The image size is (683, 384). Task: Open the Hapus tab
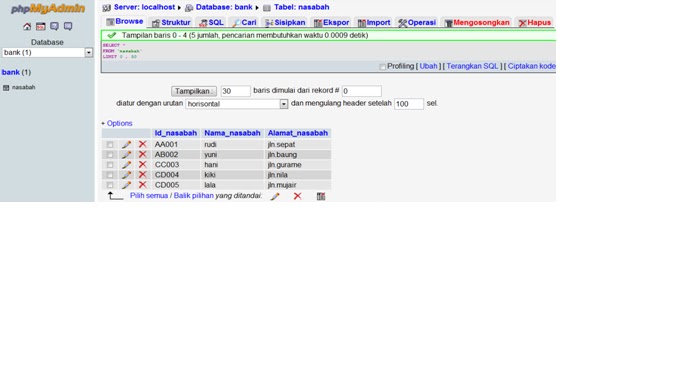534,23
